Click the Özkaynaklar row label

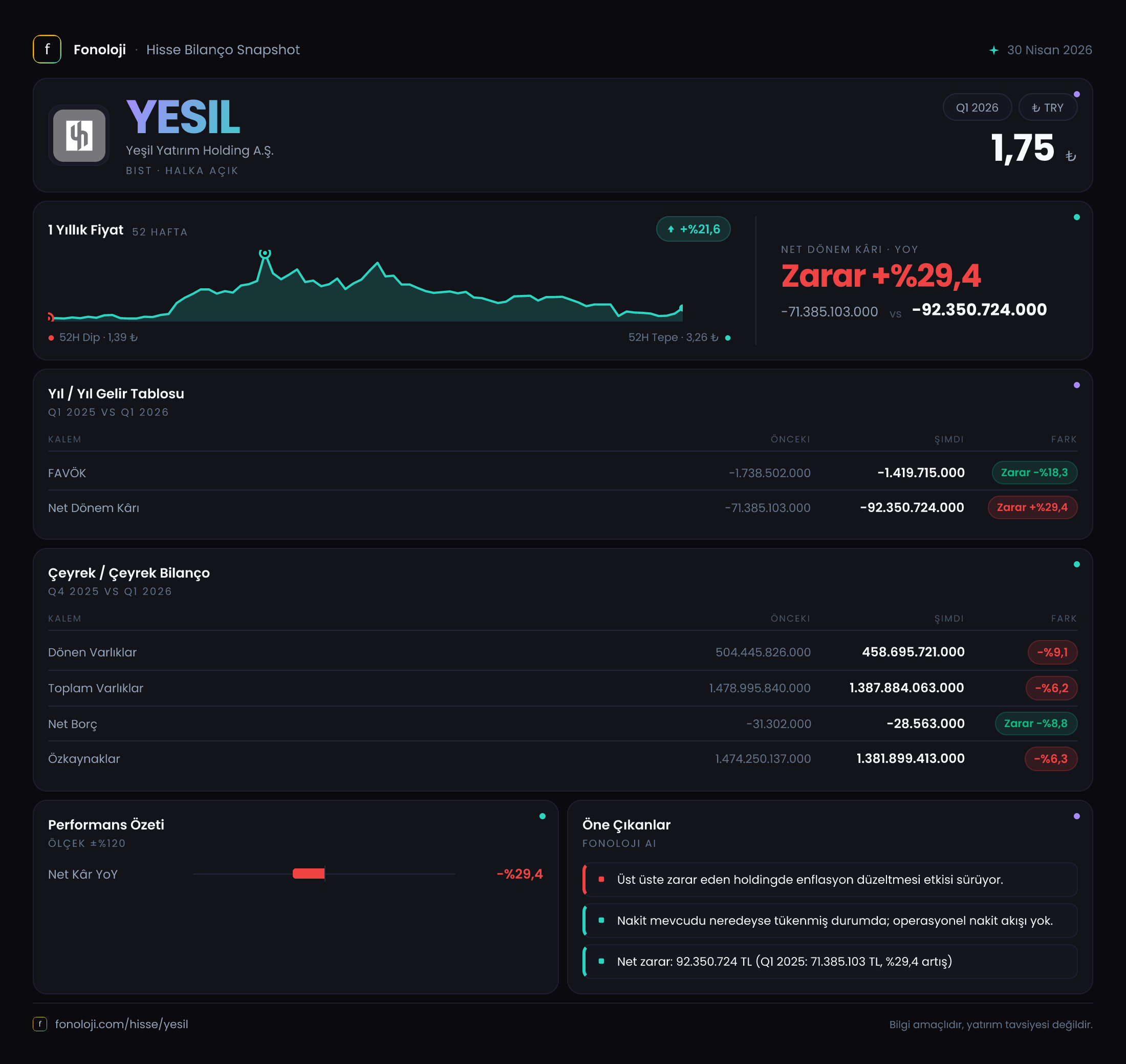pos(84,759)
